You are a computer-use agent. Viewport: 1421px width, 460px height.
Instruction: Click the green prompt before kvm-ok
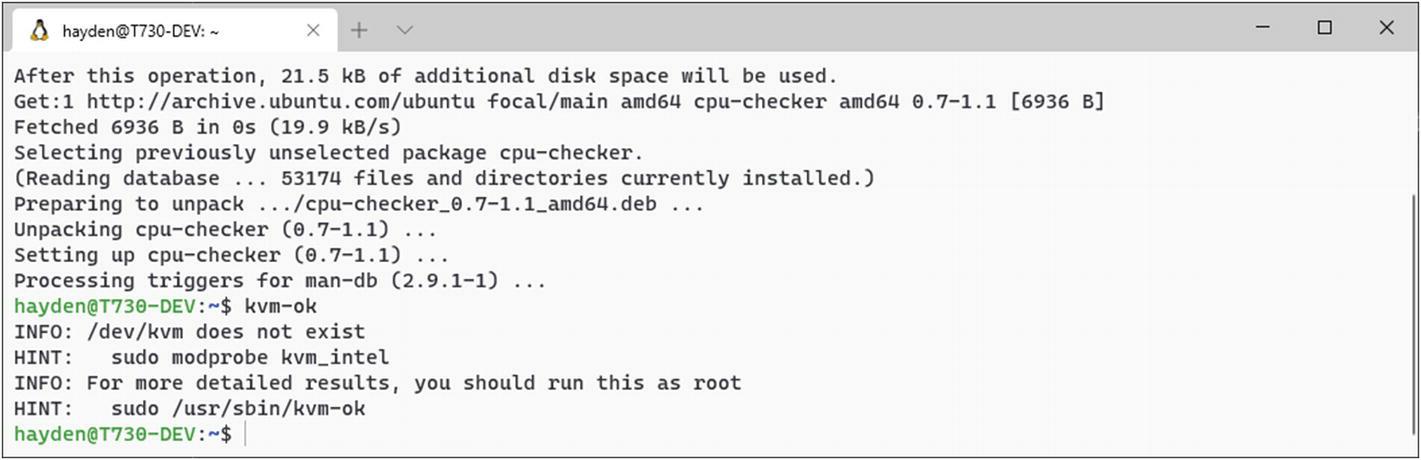pyautogui.click(x=123, y=306)
